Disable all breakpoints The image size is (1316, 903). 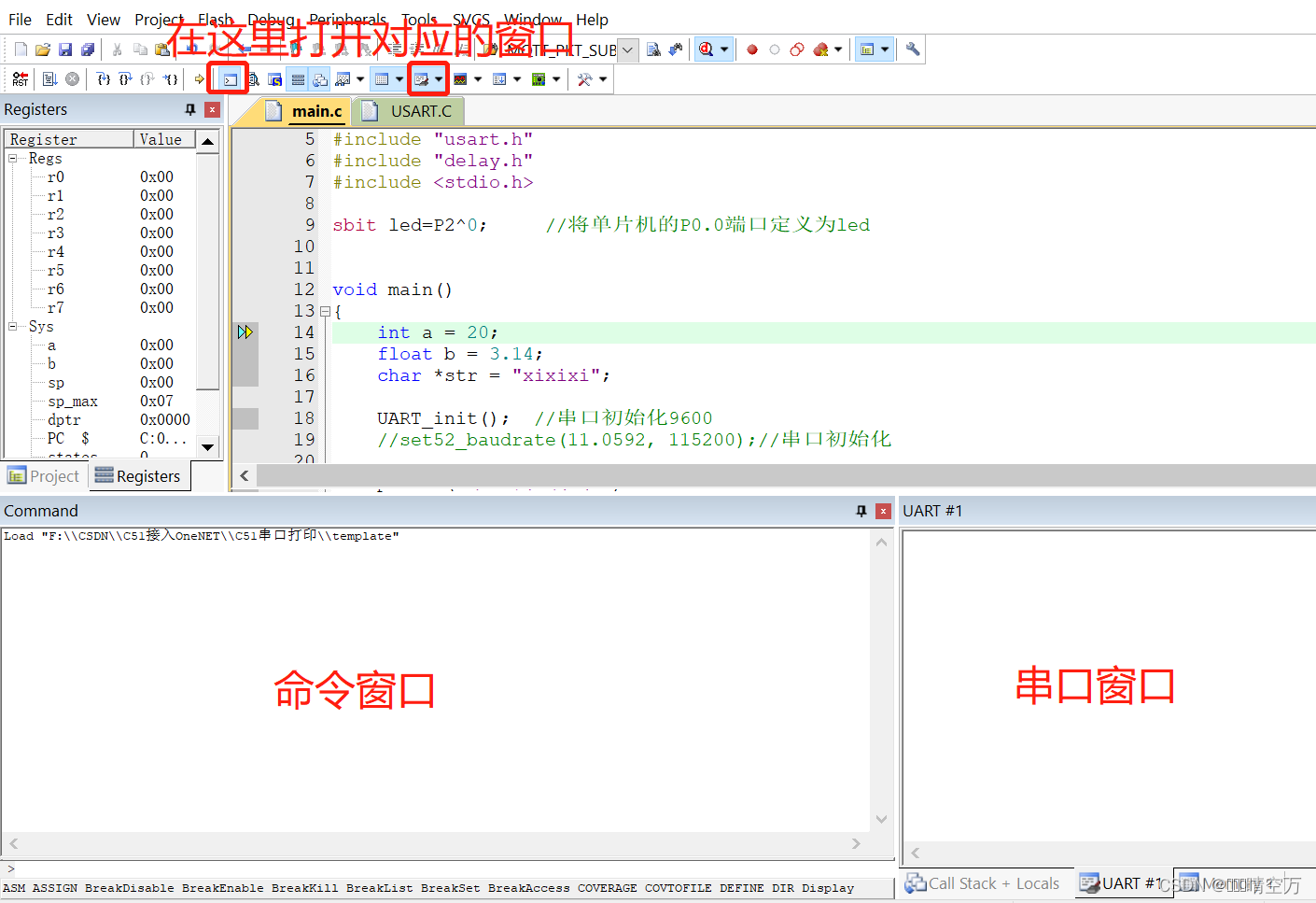(797, 49)
